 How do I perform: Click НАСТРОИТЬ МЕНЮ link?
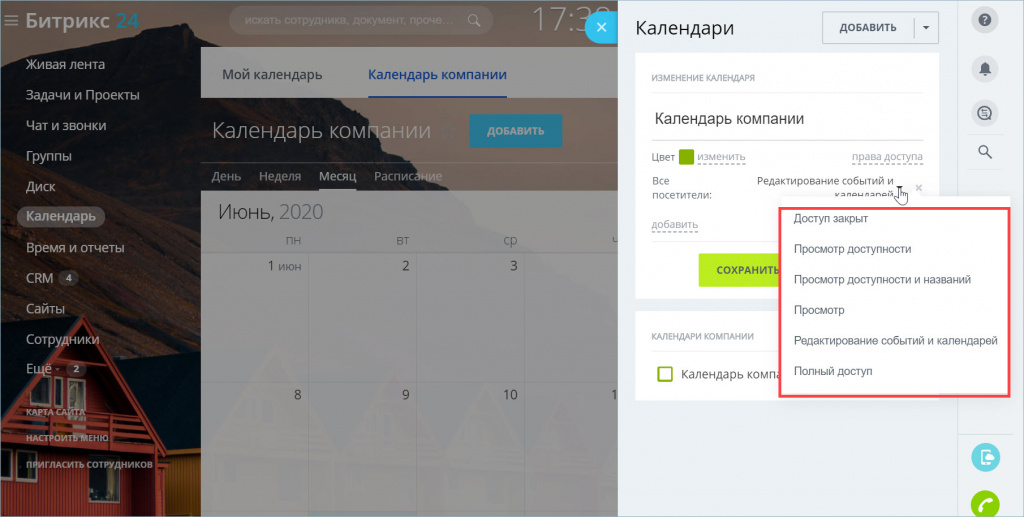[67, 438]
